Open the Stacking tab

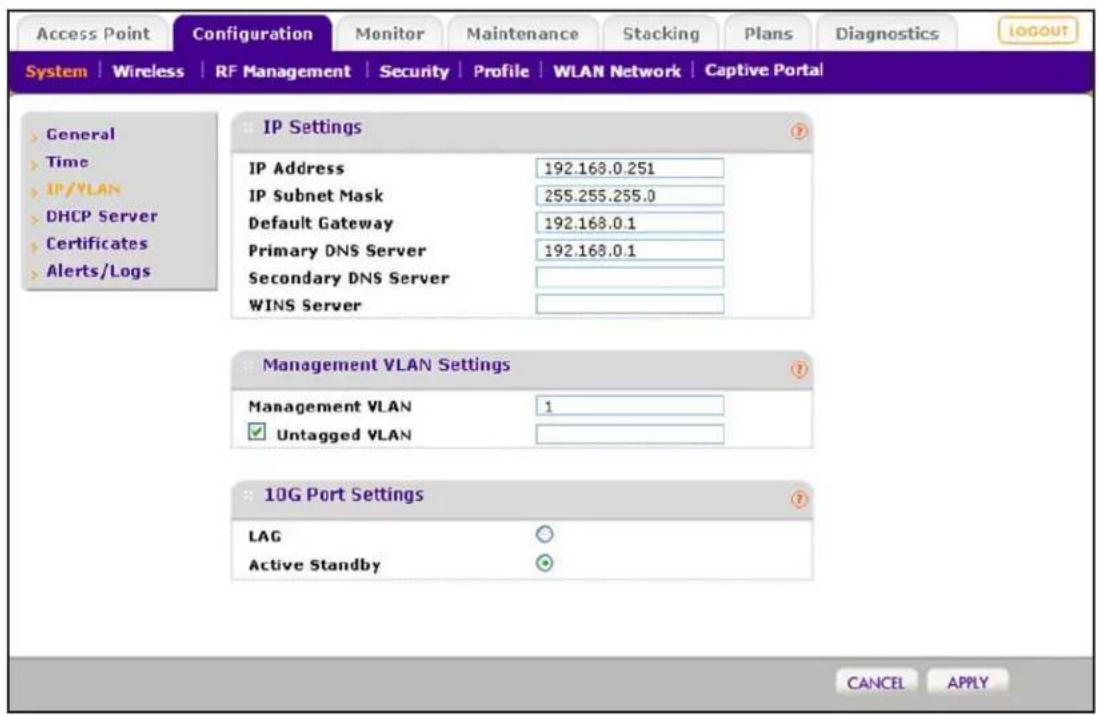(x=661, y=34)
